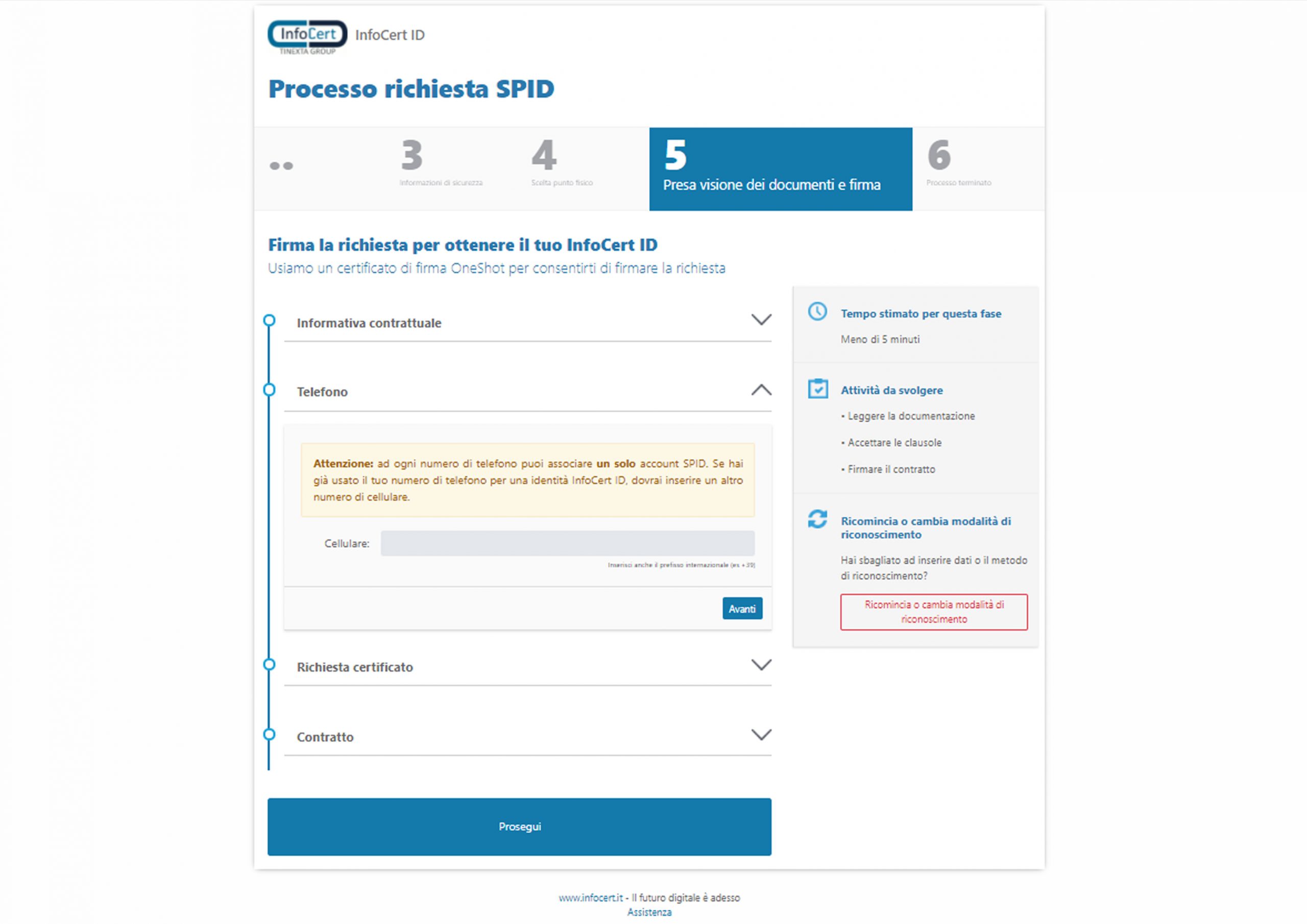
Task: Focus the Cellulare input field
Action: [568, 543]
